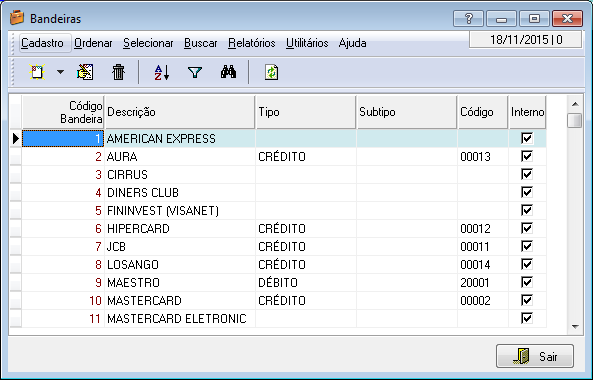Click the code cell 00013
The image size is (593, 380).
pyautogui.click(x=483, y=157)
